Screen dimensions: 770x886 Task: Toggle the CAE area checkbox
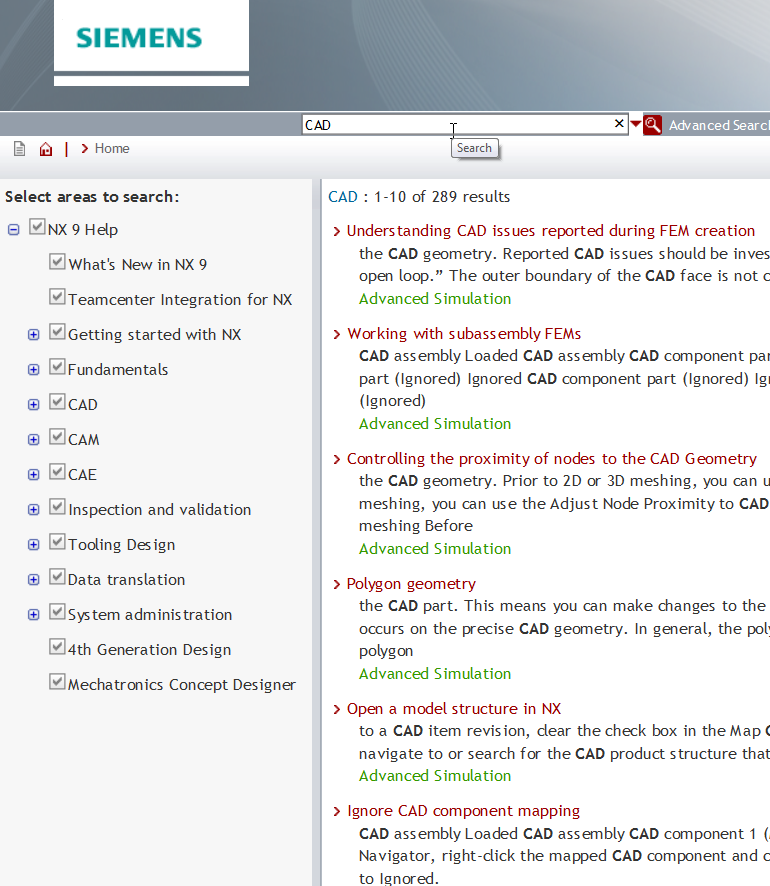coord(57,472)
